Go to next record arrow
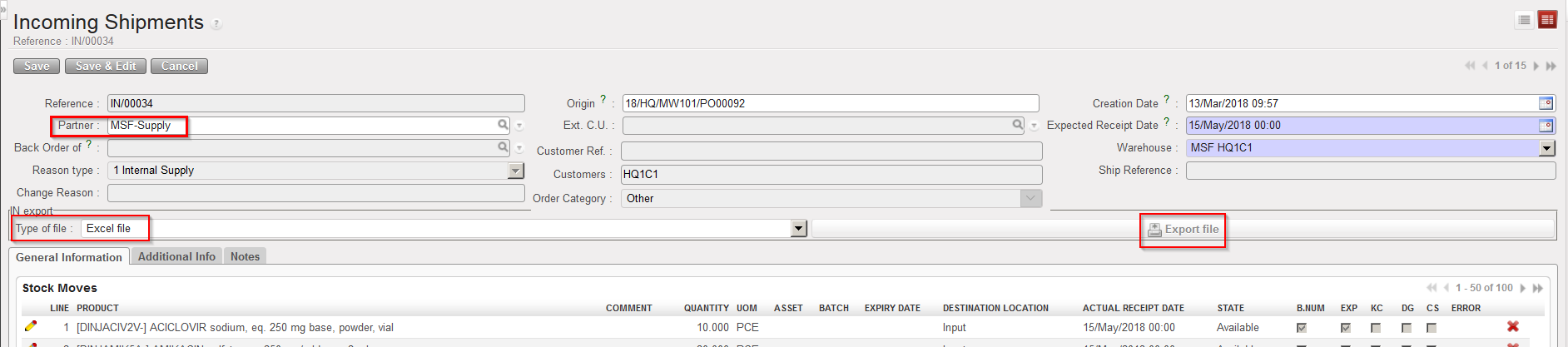Screen dimensions: 1568x347 coord(1536,66)
